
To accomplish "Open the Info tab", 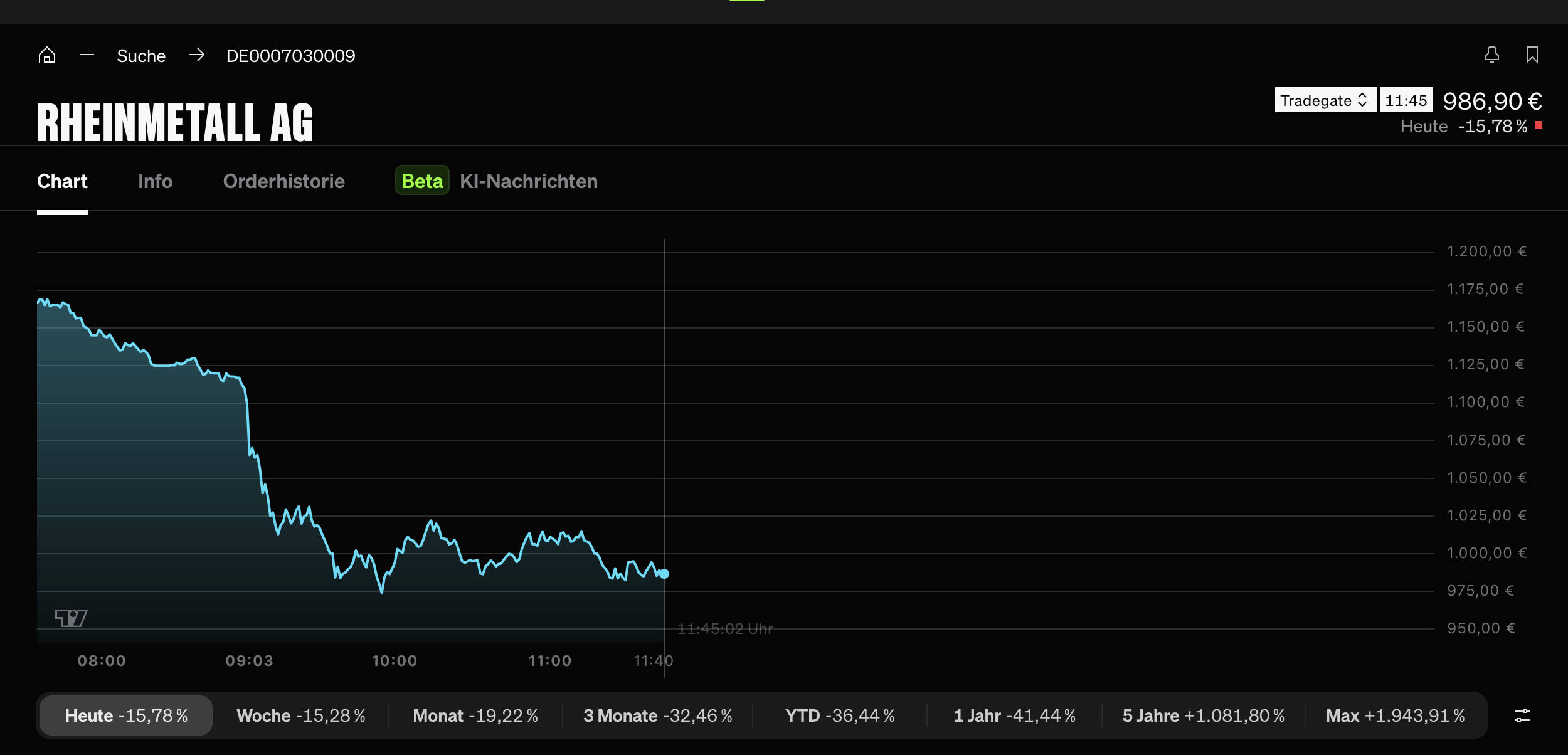I will click(x=155, y=181).
